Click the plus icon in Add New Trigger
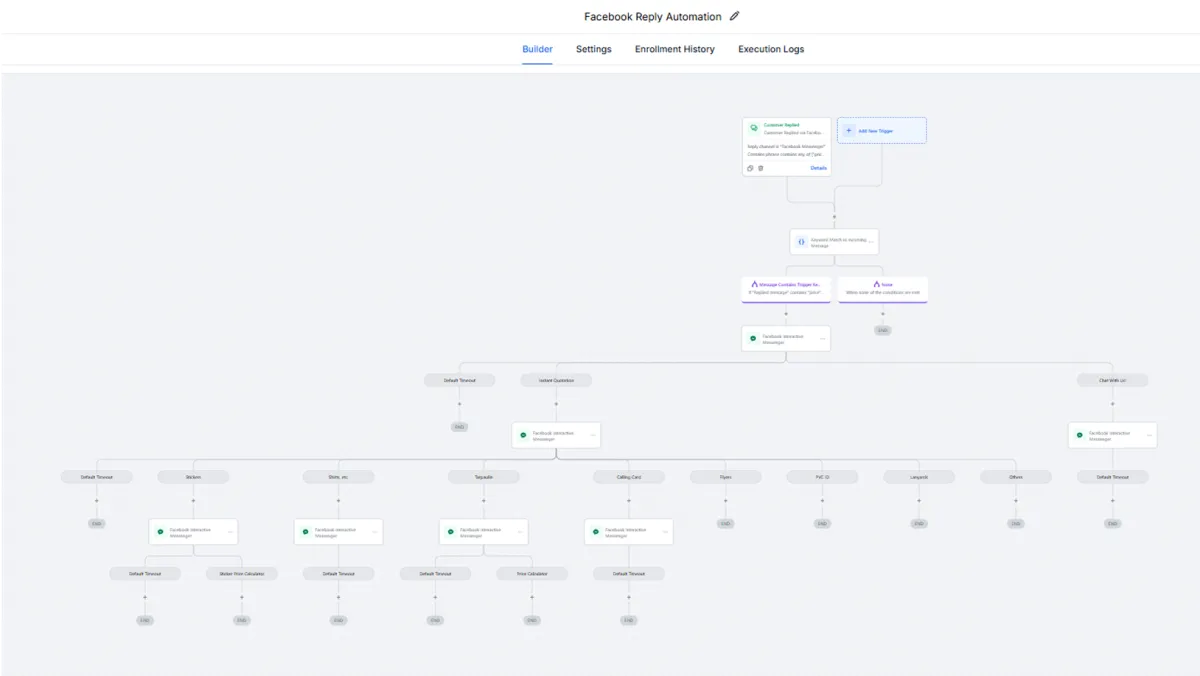The image size is (1200, 676). pyautogui.click(x=849, y=130)
